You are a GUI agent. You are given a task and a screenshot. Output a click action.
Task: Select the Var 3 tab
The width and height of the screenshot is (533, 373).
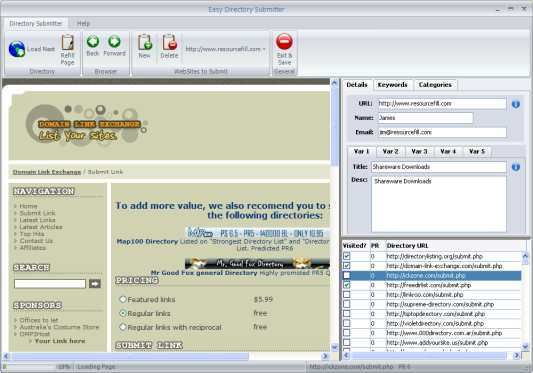pyautogui.click(x=419, y=151)
